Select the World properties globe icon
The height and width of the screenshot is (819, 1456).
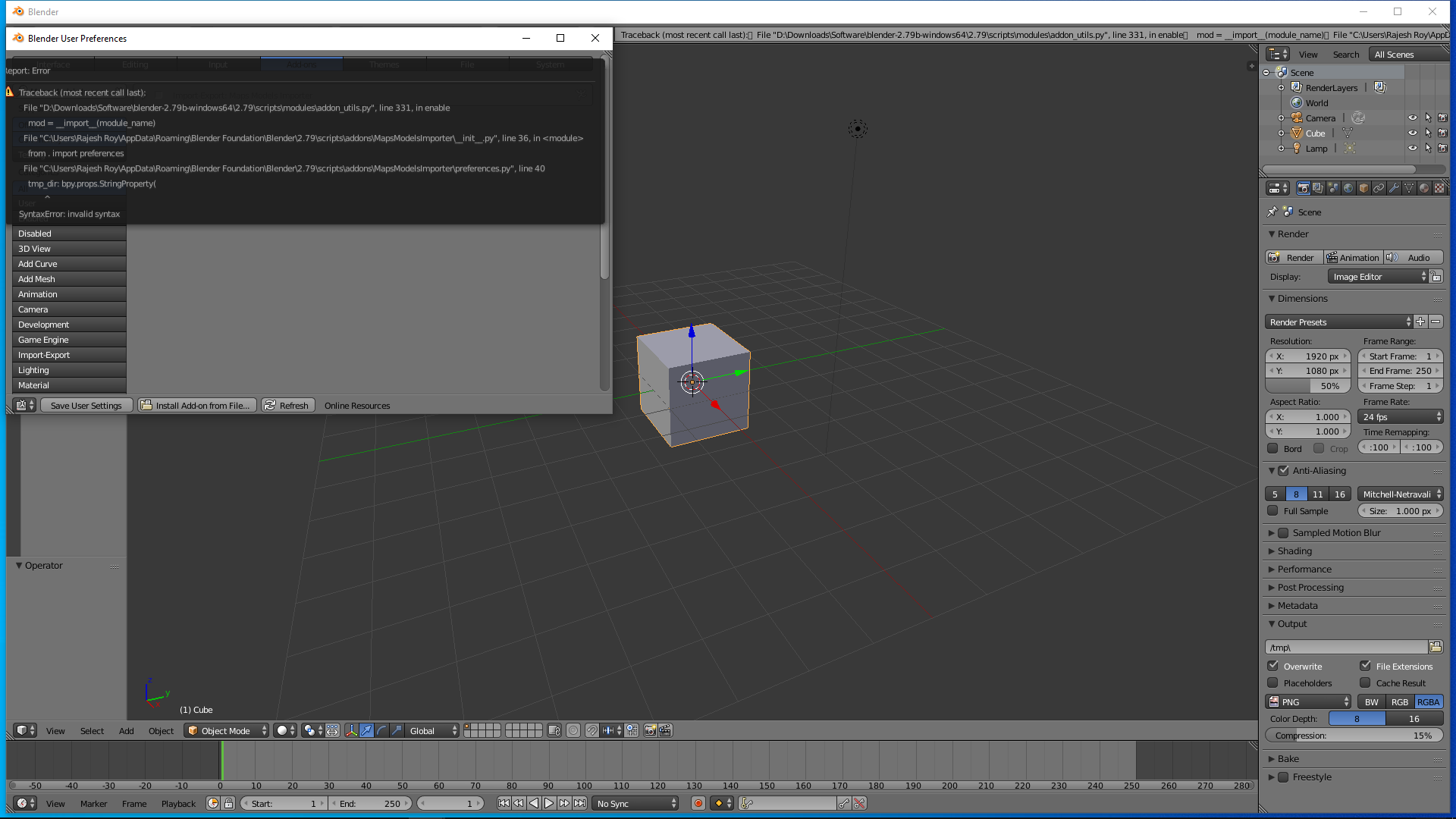pos(1349,188)
